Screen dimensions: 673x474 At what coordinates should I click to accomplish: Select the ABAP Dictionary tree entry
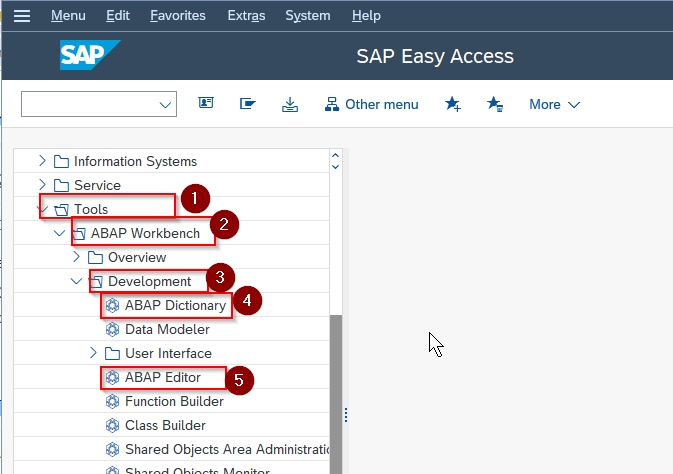(175, 306)
